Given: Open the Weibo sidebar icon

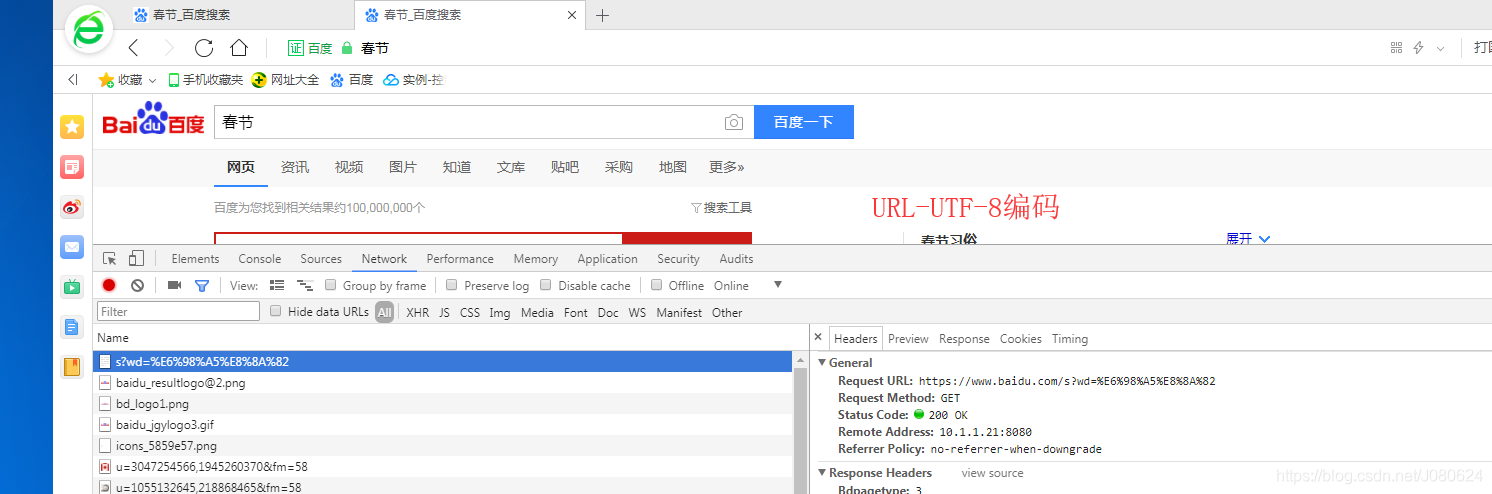Looking at the screenshot, I should pyautogui.click(x=72, y=207).
